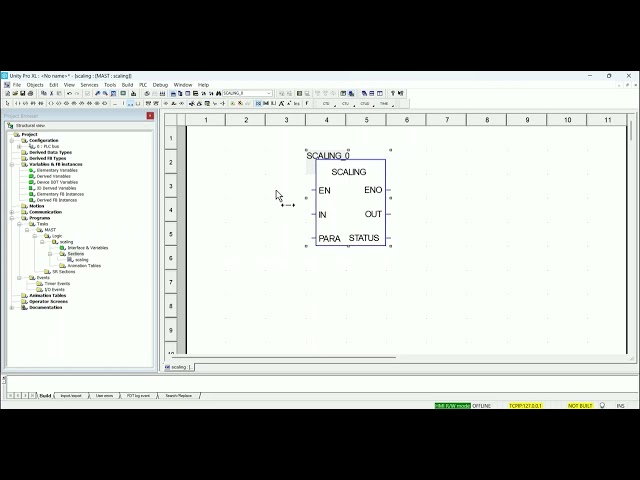Open the CTD button dropdown arrow
Viewport: 640px width, 480px height.
(336, 106)
